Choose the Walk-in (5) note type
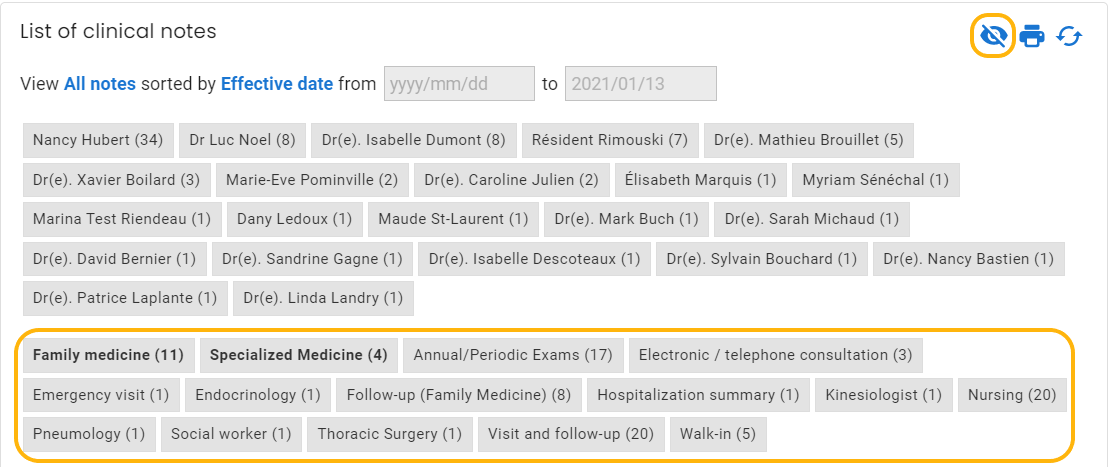The height and width of the screenshot is (467, 1112). click(718, 434)
